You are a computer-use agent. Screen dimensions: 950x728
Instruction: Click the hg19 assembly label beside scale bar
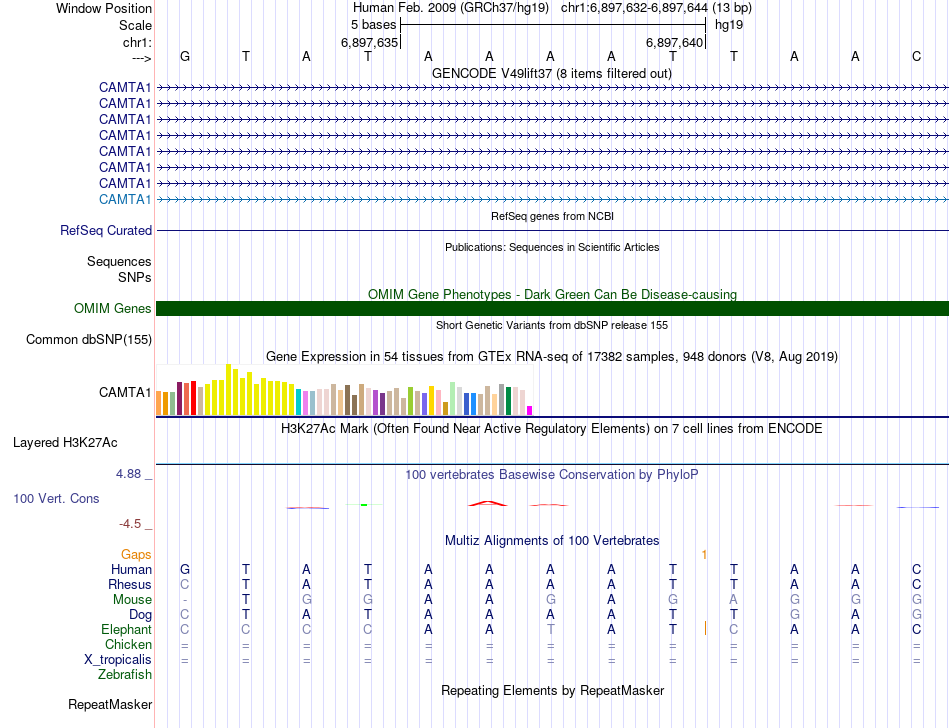(x=729, y=25)
